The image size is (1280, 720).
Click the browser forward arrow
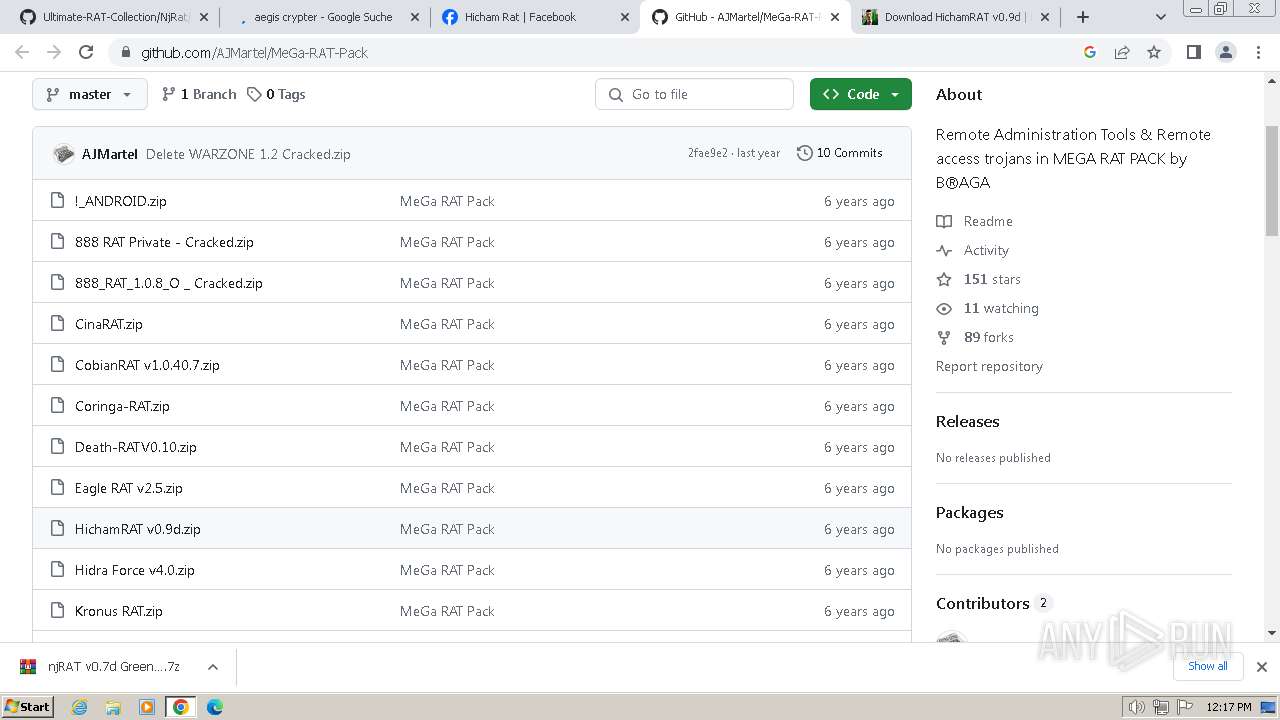click(54, 52)
